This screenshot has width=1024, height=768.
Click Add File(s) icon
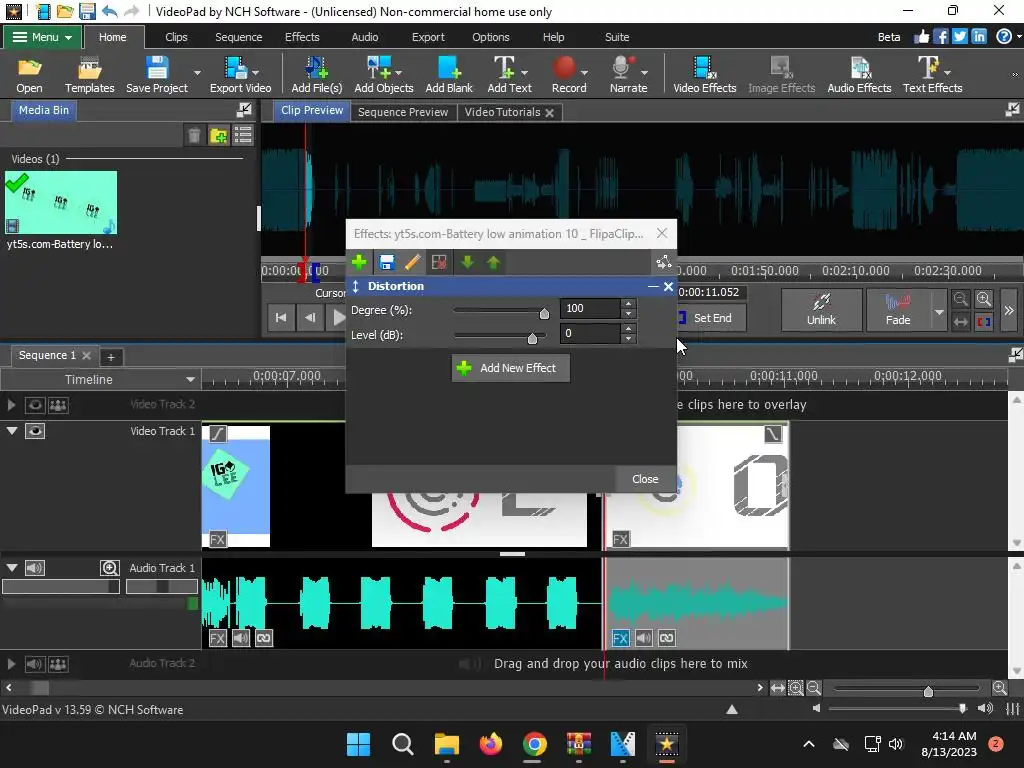coord(317,74)
